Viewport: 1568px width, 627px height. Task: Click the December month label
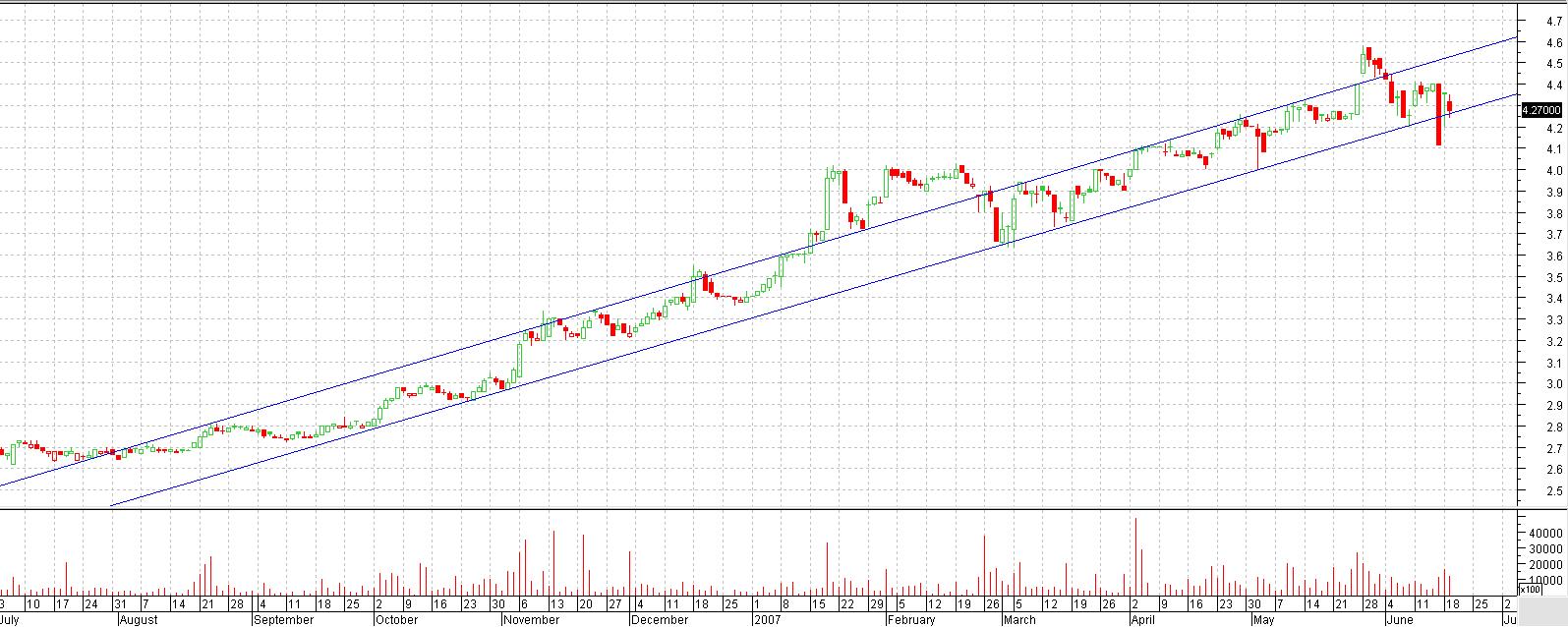660,620
